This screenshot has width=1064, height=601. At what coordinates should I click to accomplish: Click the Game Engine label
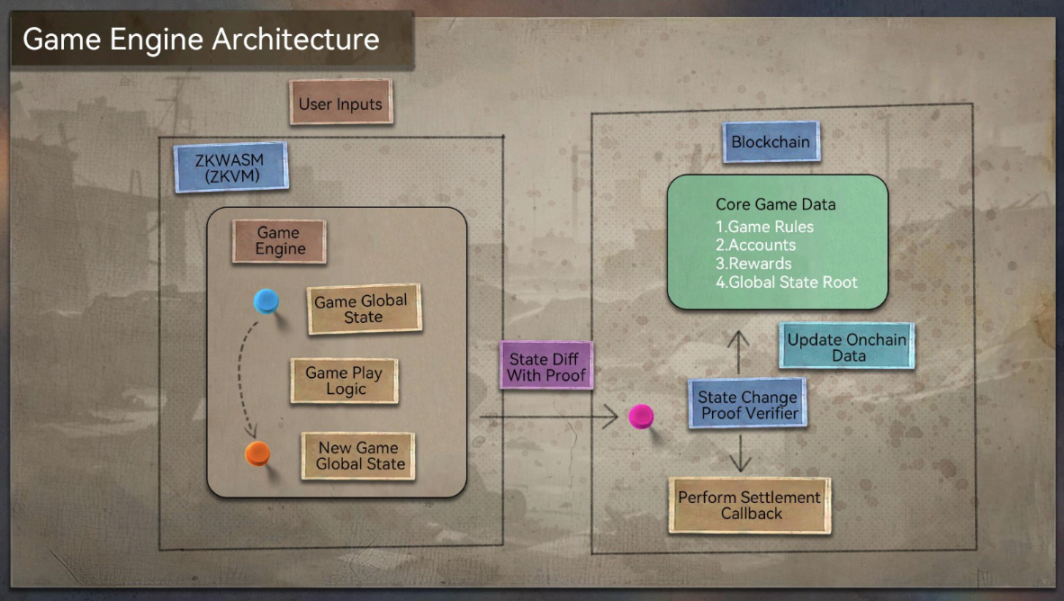(x=279, y=241)
